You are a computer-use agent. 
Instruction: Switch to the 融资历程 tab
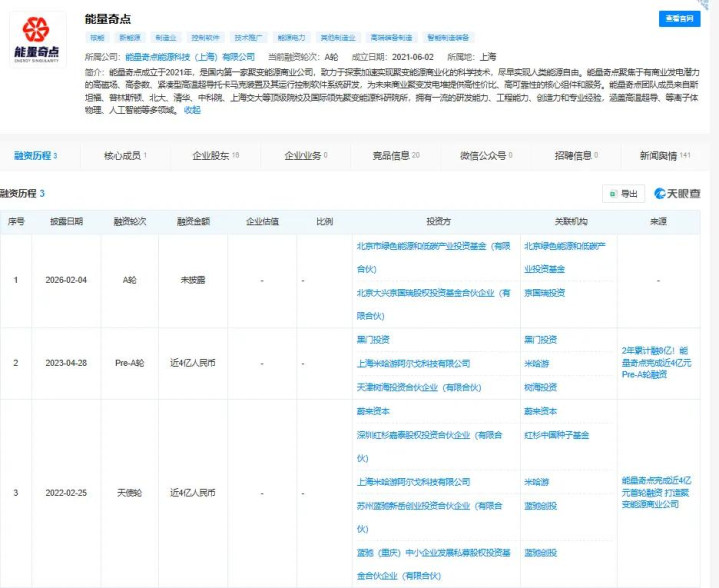[36, 156]
